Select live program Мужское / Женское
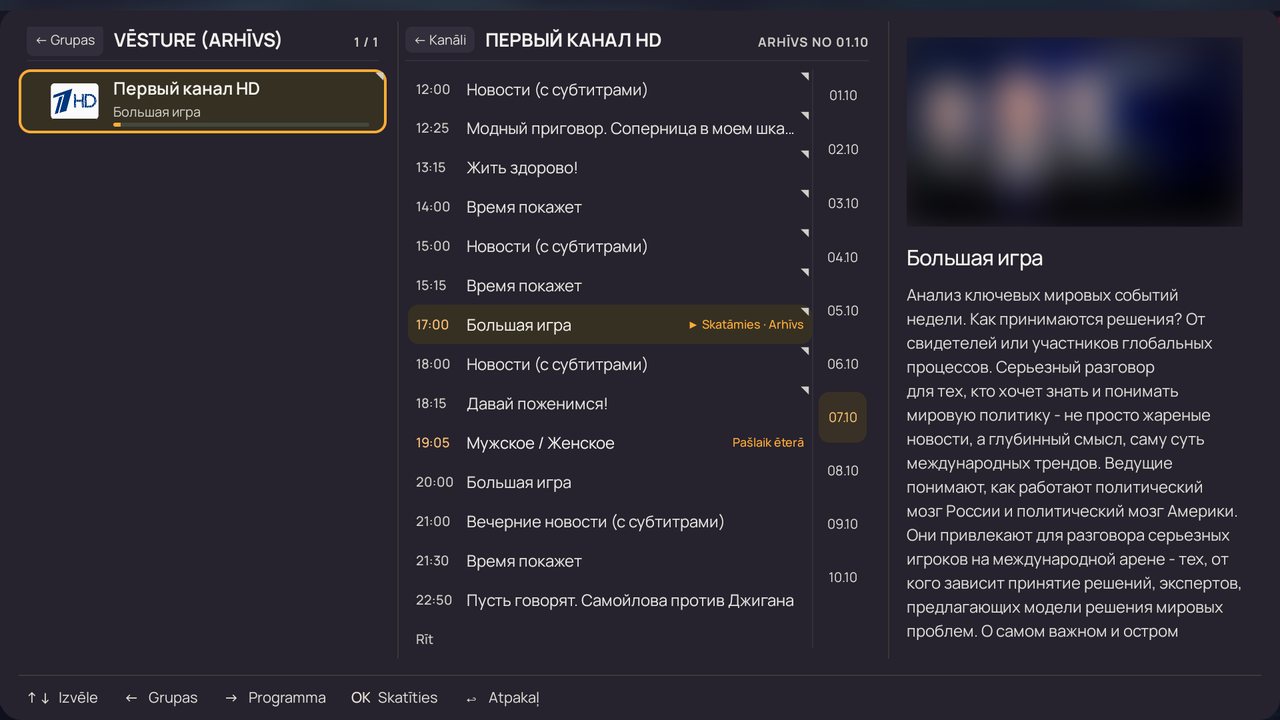 [610, 443]
